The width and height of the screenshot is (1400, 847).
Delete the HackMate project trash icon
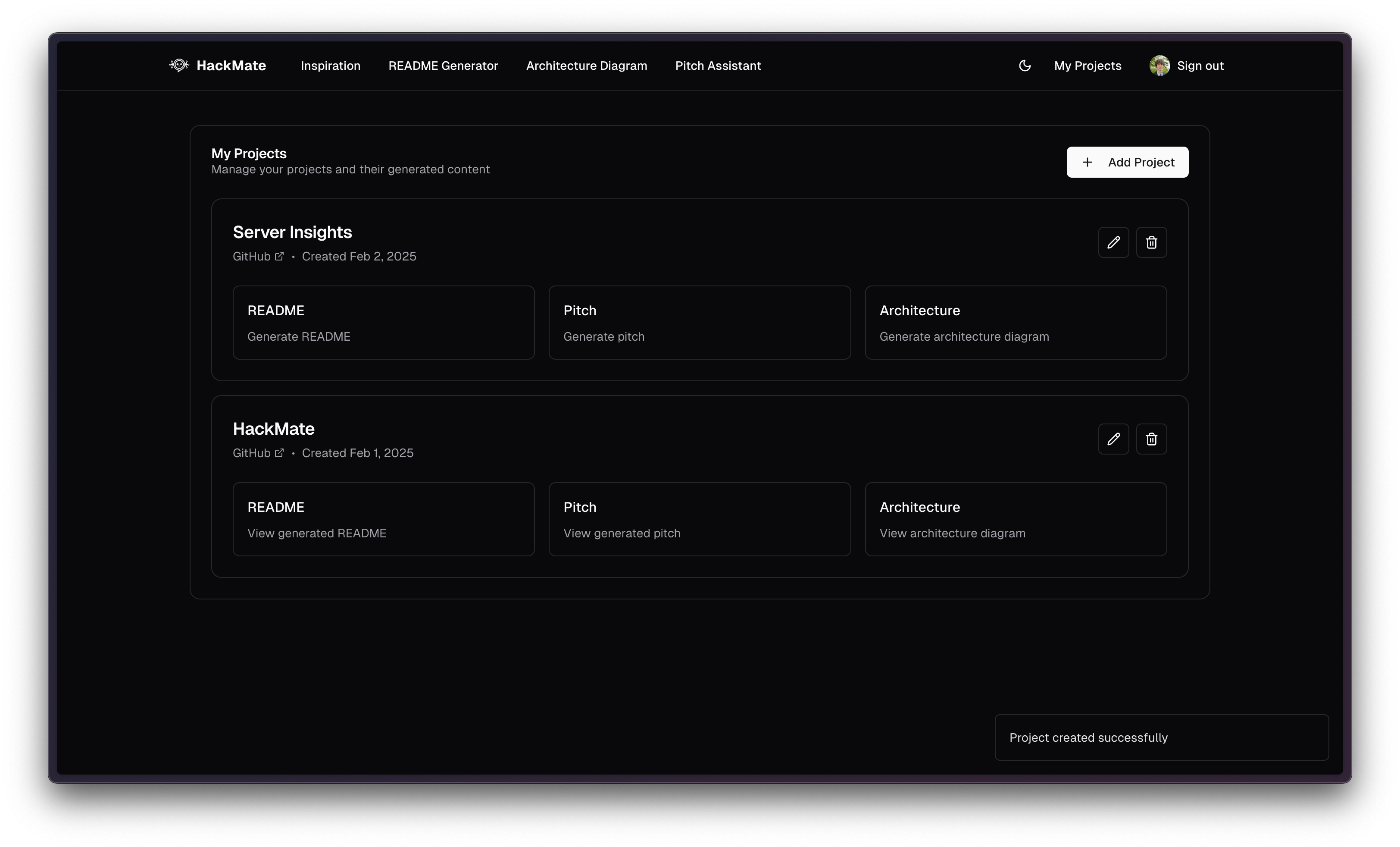1151,439
